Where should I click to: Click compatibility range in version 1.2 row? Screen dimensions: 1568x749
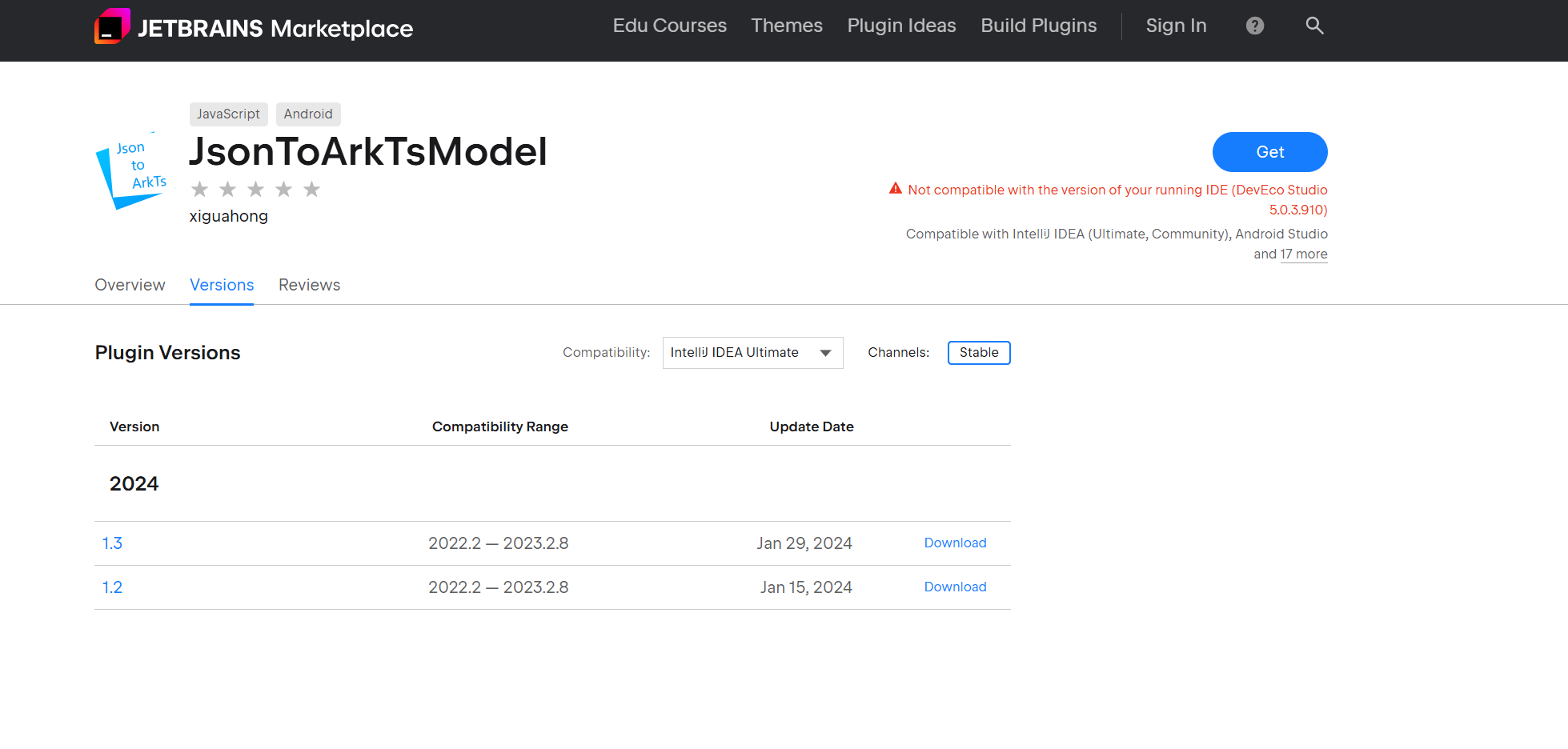pos(499,587)
